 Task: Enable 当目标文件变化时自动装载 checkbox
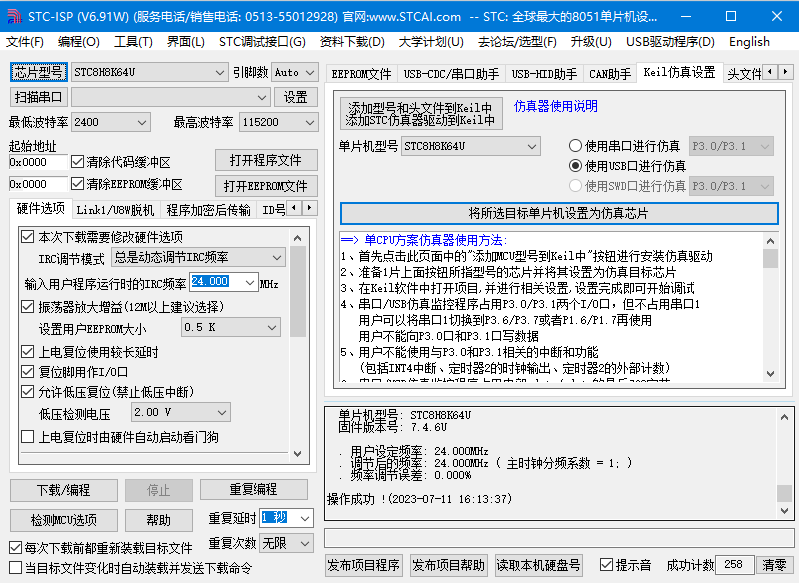[x=15, y=567]
